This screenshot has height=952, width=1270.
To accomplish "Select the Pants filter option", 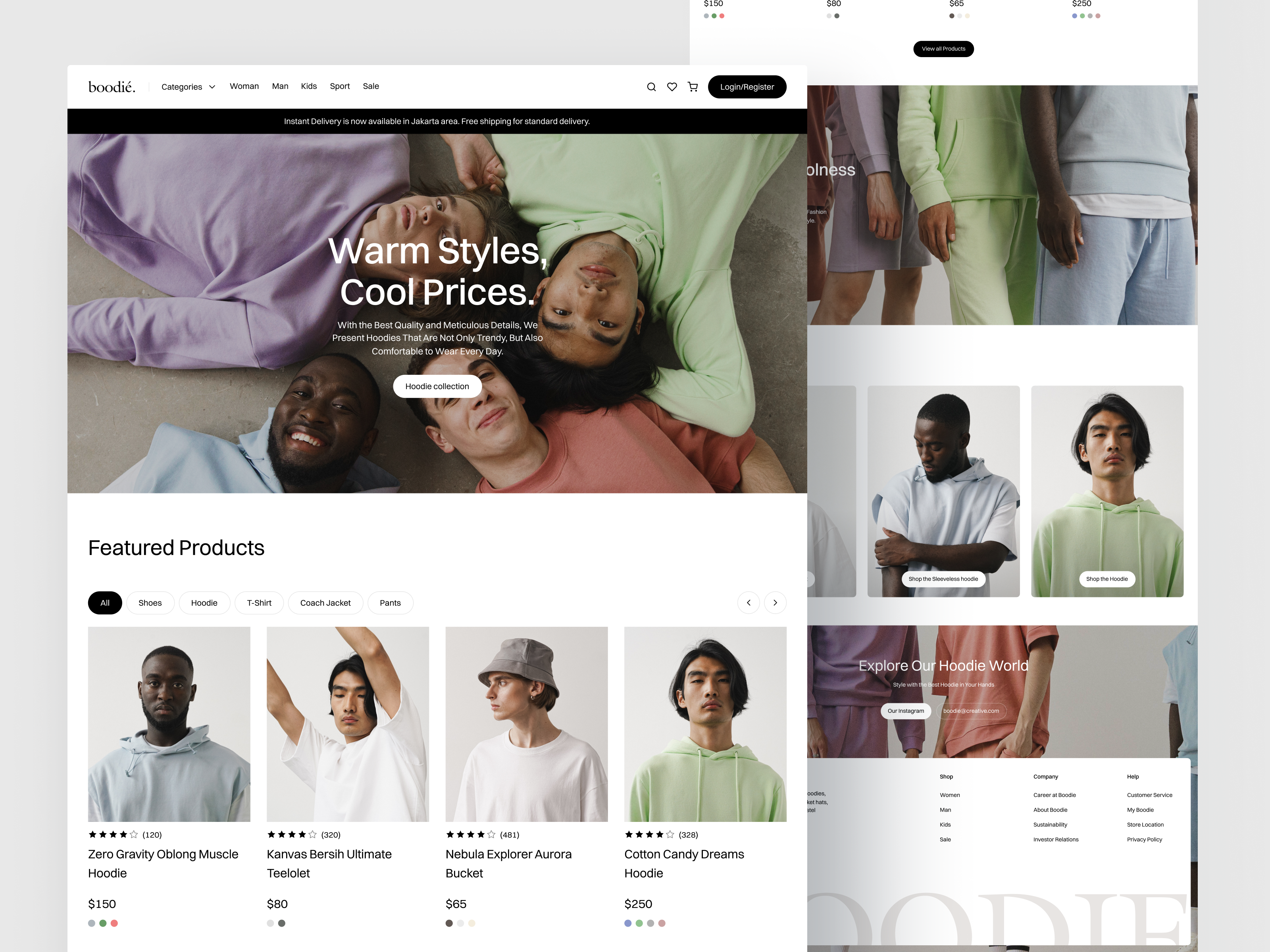I will [391, 603].
